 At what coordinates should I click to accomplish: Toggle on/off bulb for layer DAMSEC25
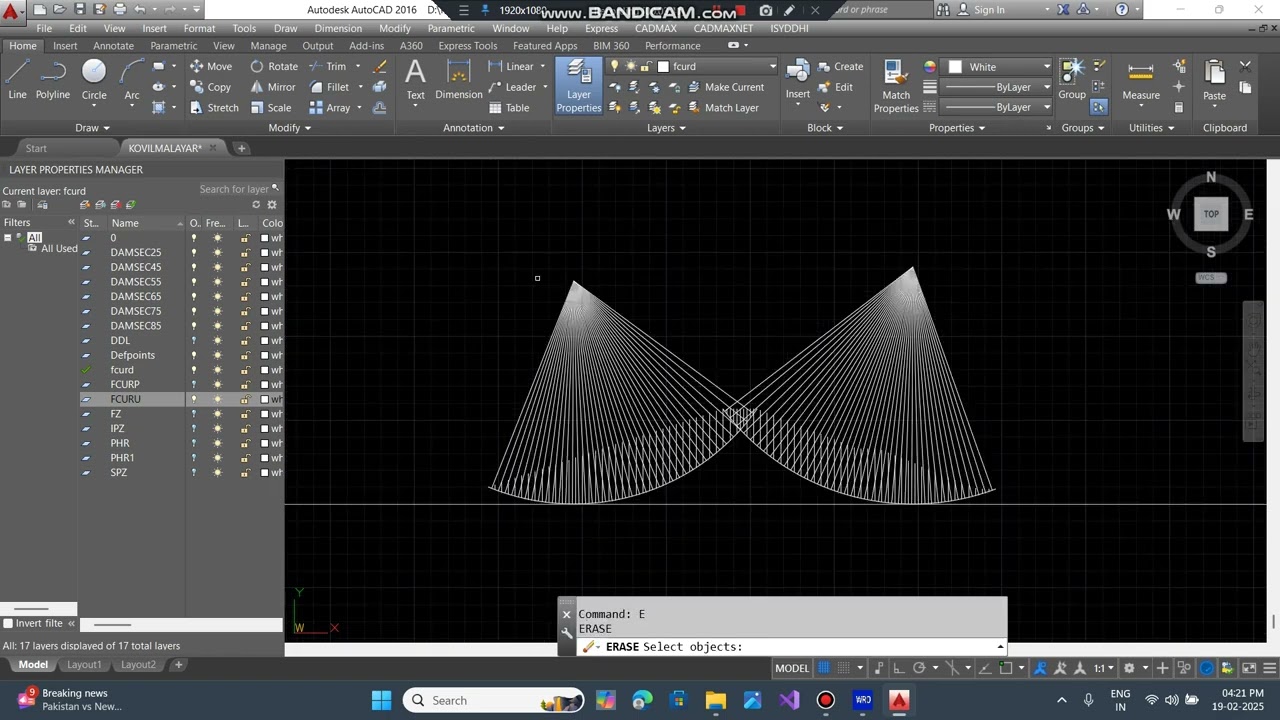194,252
